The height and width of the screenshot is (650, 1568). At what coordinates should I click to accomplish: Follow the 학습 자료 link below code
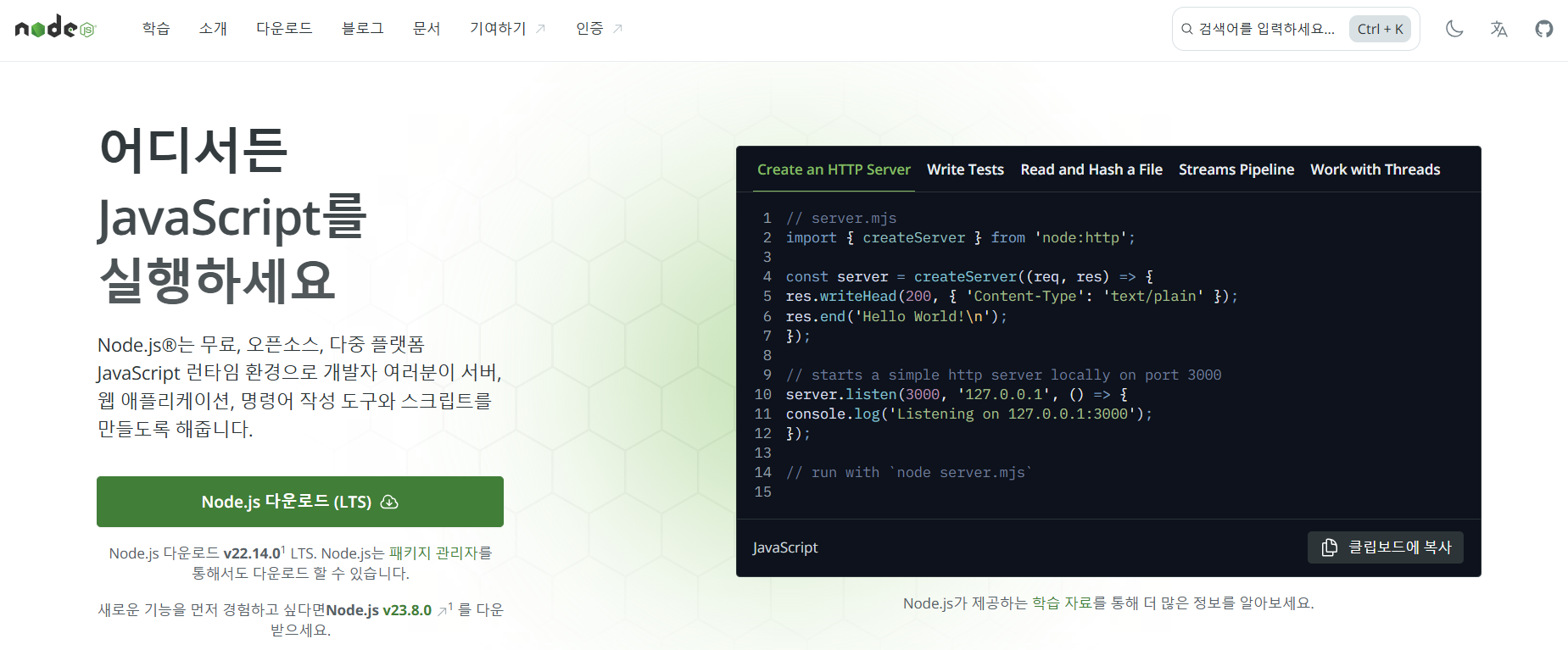coord(1063,603)
